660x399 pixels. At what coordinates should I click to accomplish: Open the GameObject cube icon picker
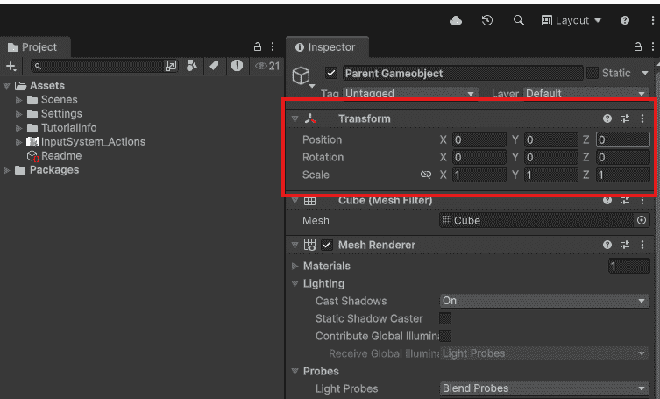(x=303, y=77)
